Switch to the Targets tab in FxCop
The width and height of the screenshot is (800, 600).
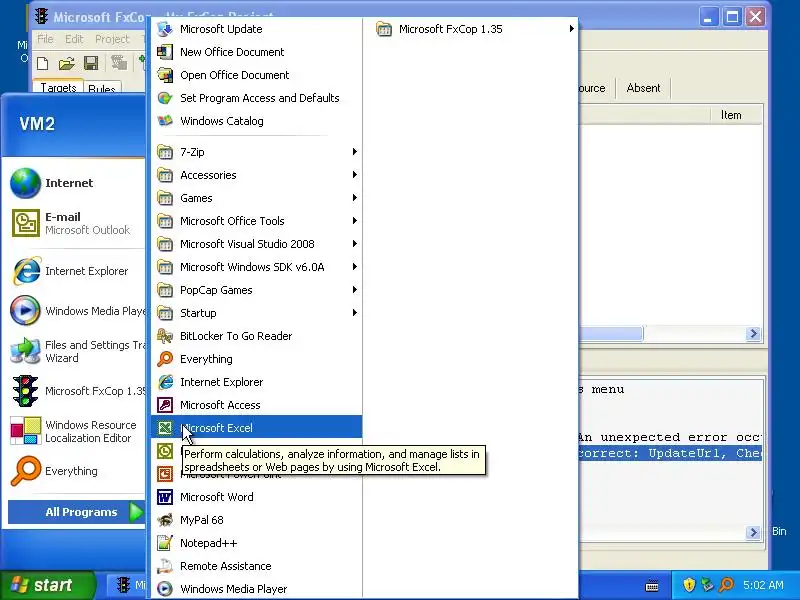pos(58,87)
